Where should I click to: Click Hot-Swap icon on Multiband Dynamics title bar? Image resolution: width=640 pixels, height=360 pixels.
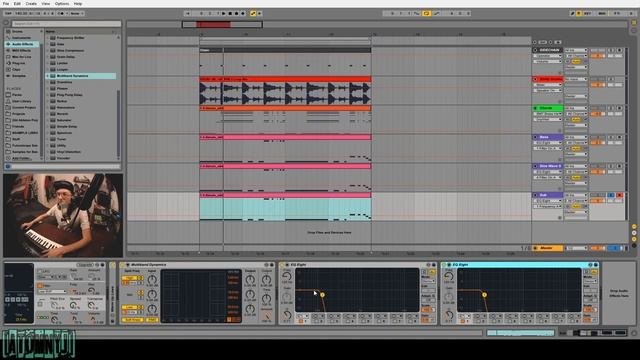pos(267,265)
